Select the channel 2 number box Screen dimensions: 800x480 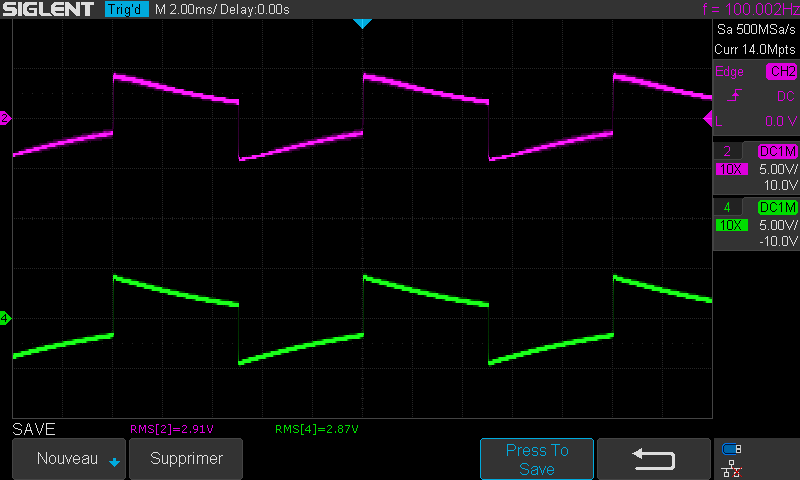(x=727, y=151)
